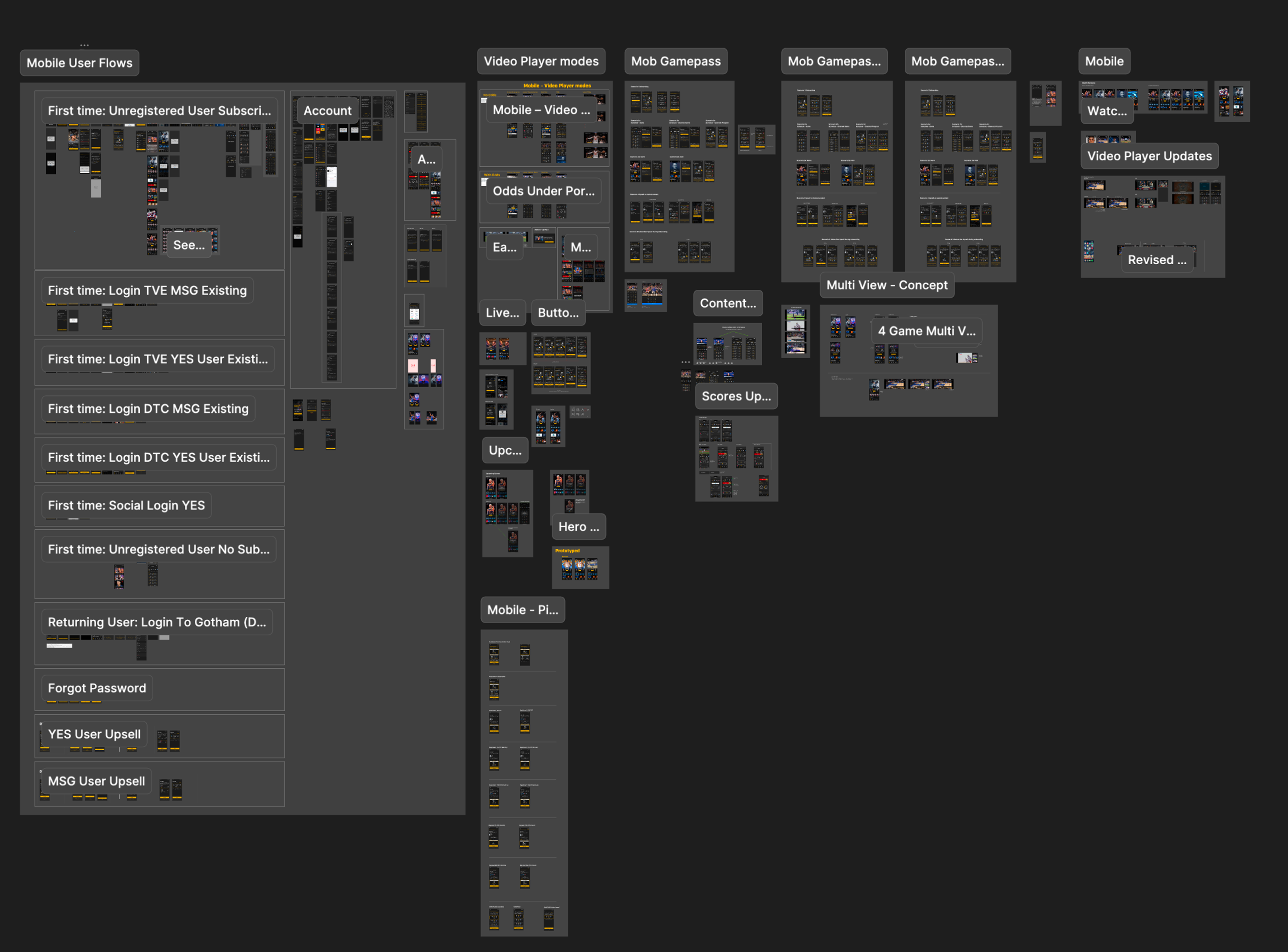The height and width of the screenshot is (952, 1288).
Task: Select 'First time: Unregistered User No Sub...' label
Action: pyautogui.click(x=159, y=549)
